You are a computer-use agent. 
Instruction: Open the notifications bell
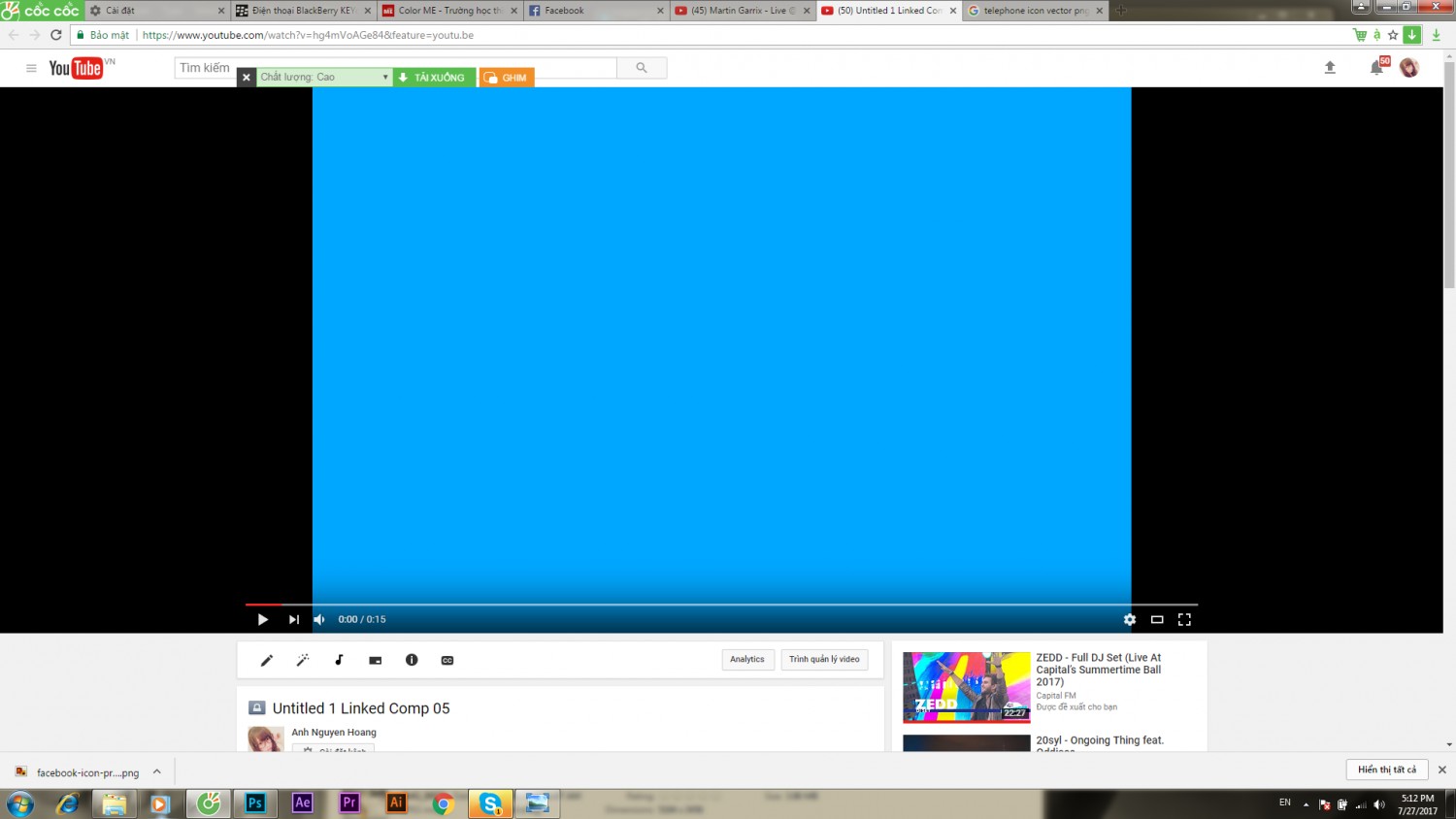[x=1376, y=67]
